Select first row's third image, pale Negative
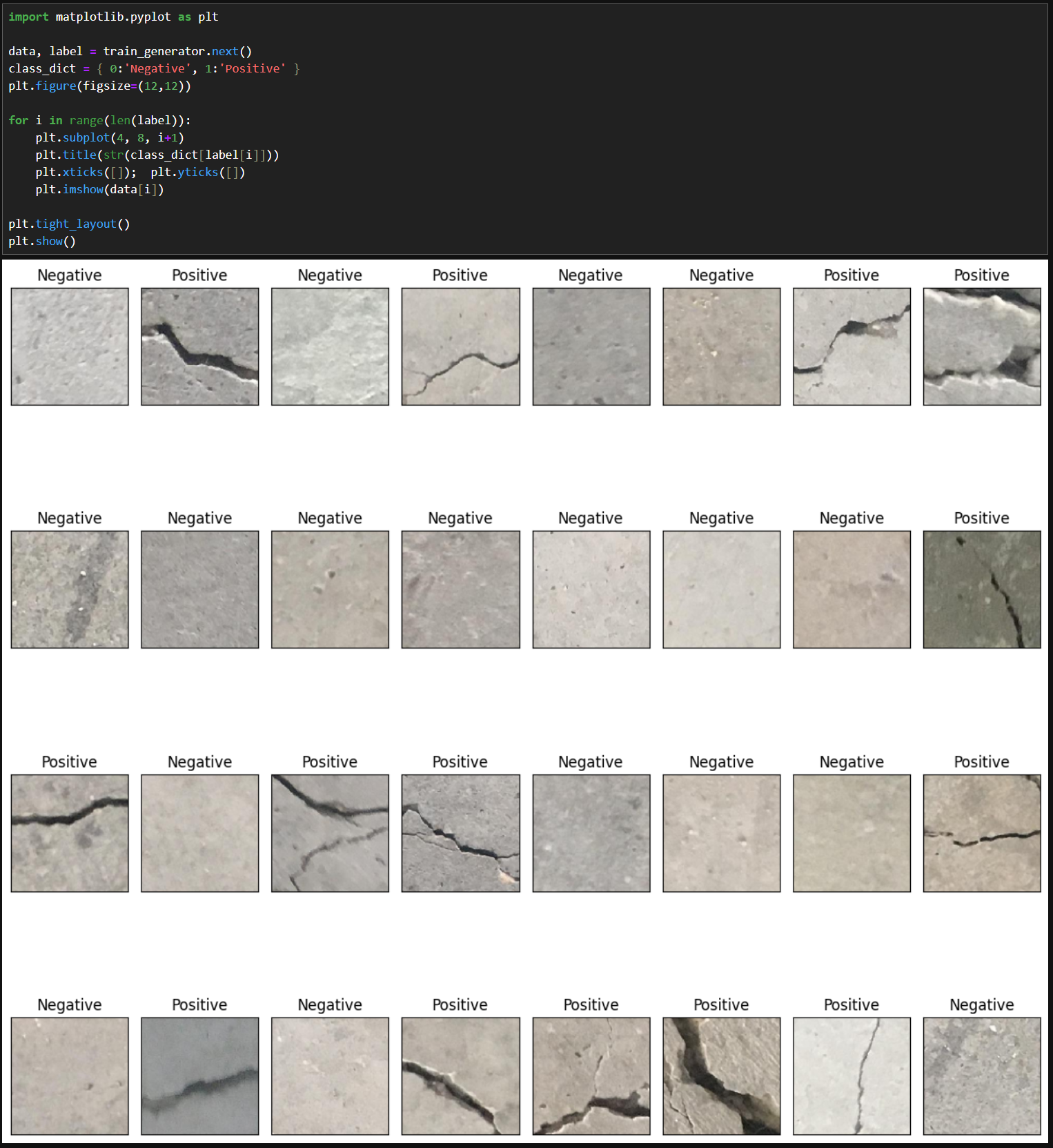Image resolution: width=1053 pixels, height=1148 pixels. (x=331, y=347)
